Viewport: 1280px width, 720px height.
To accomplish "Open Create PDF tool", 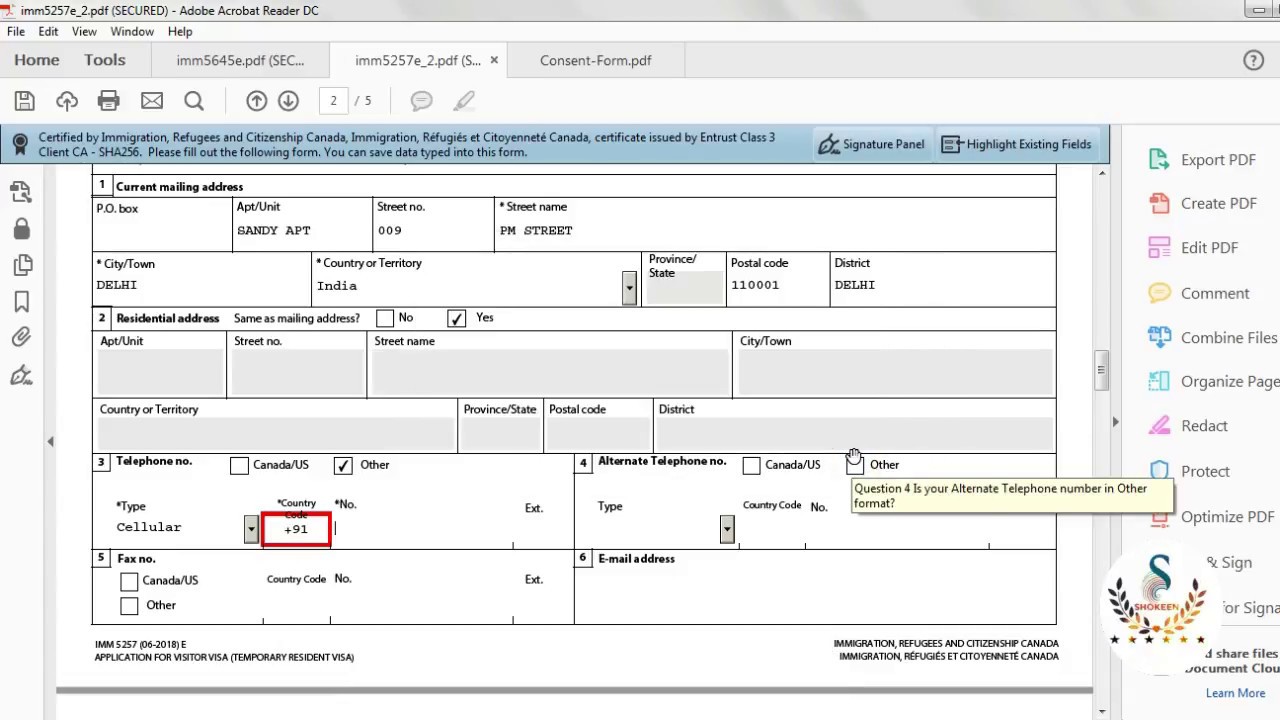I will [1203, 203].
